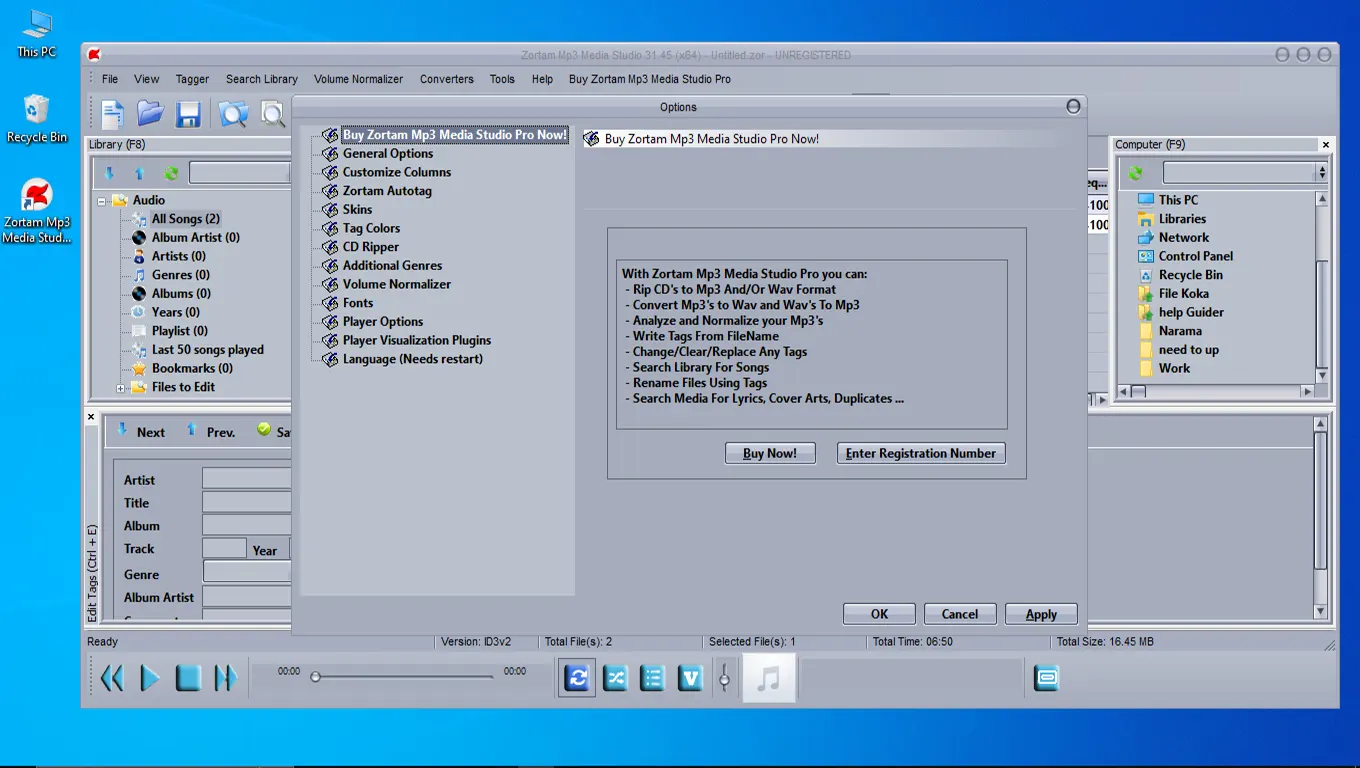Select Artists (0) in Library tree
This screenshot has height=768, width=1360.
179,256
